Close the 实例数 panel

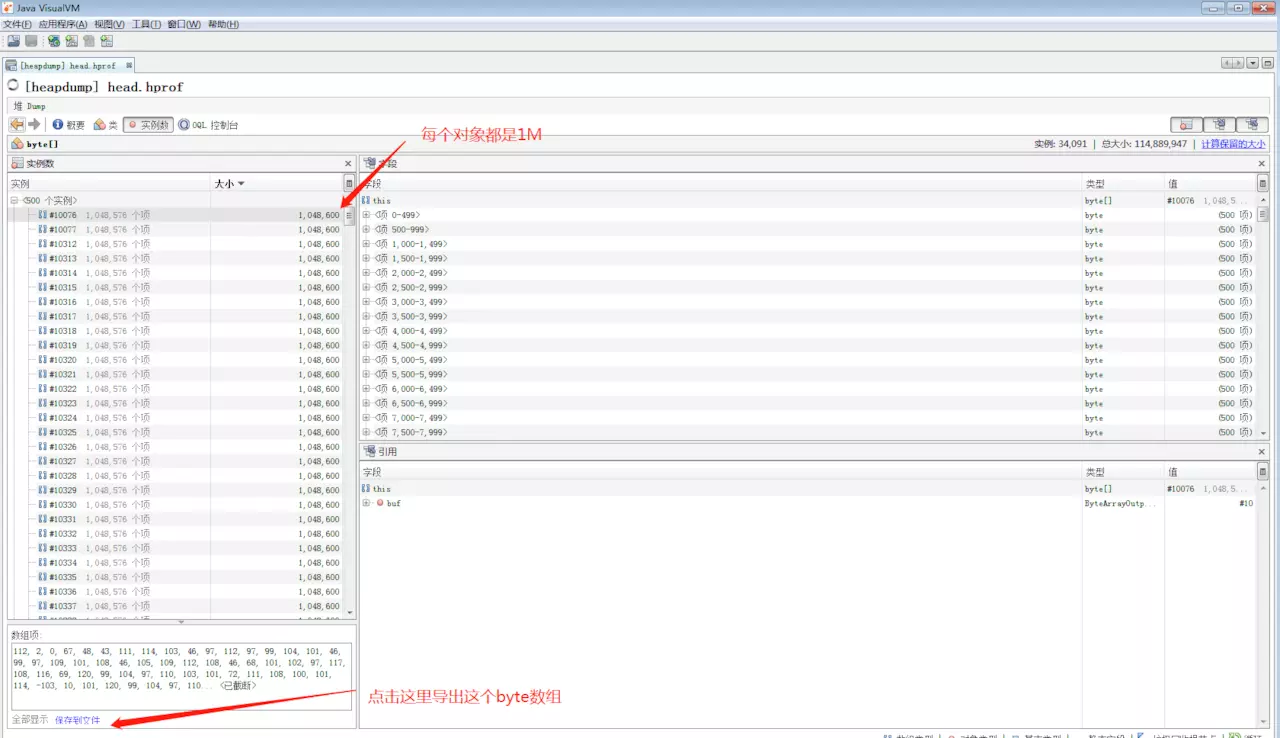click(348, 163)
